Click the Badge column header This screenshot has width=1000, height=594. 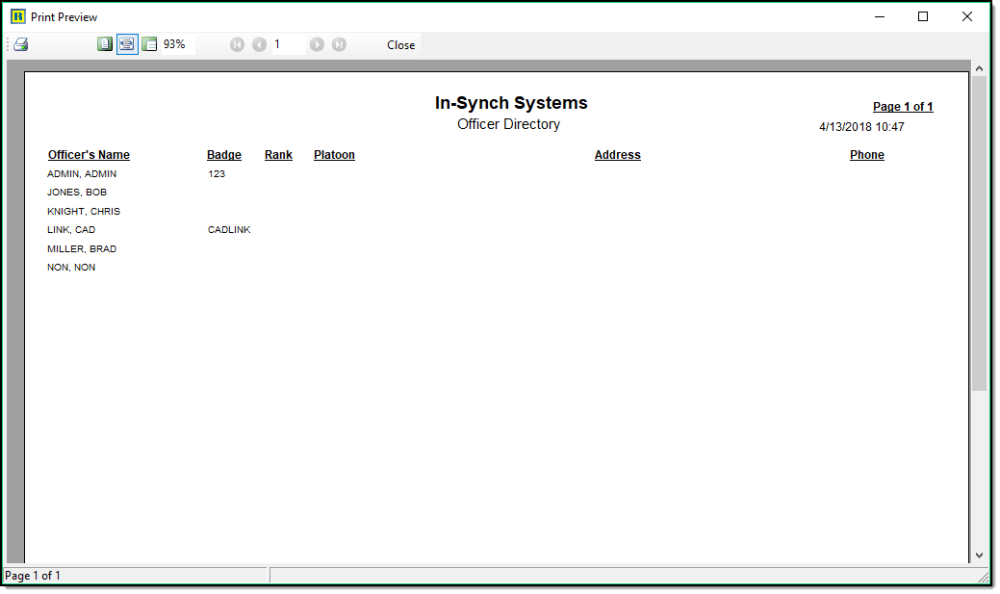tap(224, 155)
